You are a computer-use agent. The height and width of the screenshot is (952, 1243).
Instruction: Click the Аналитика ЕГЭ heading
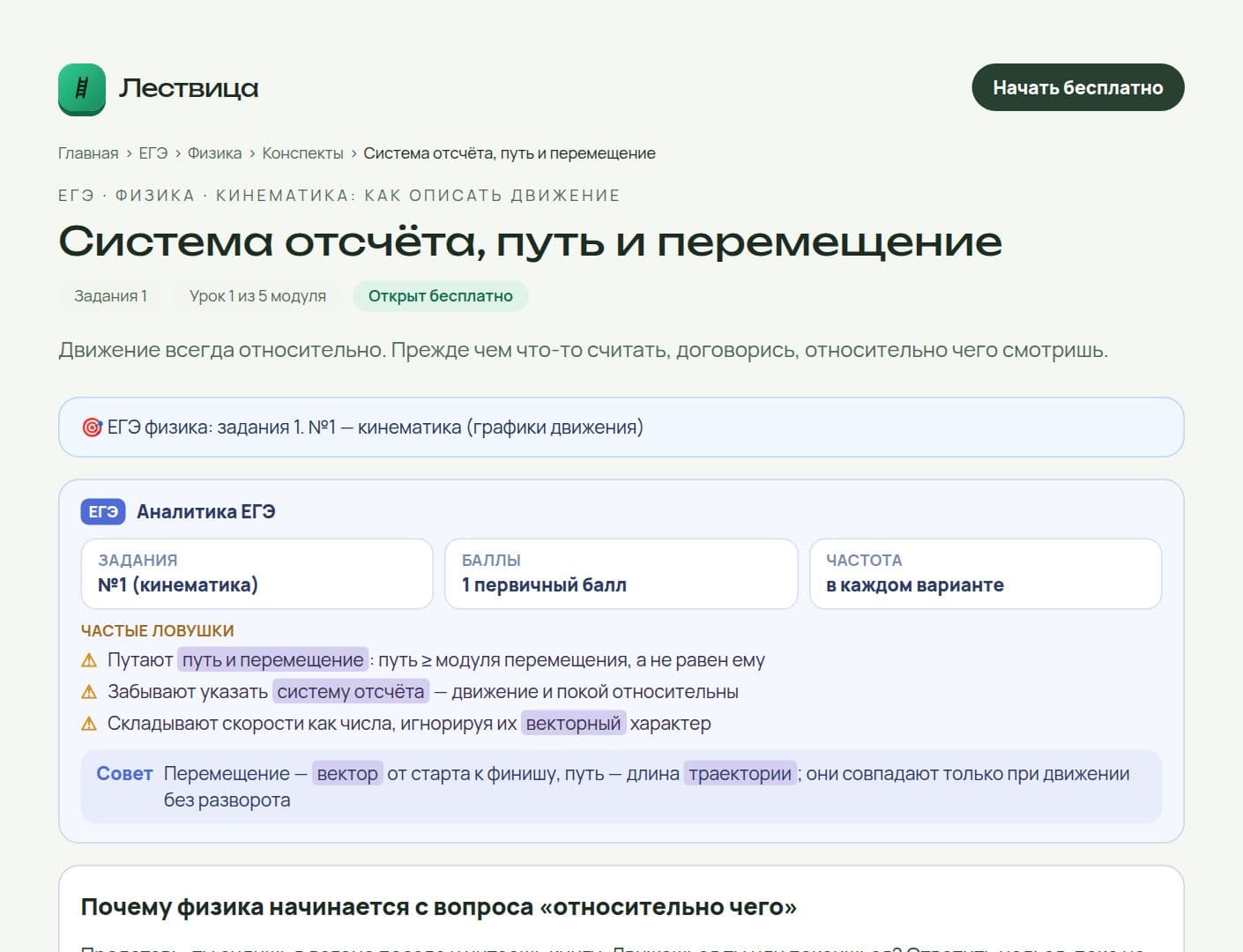coord(206,512)
